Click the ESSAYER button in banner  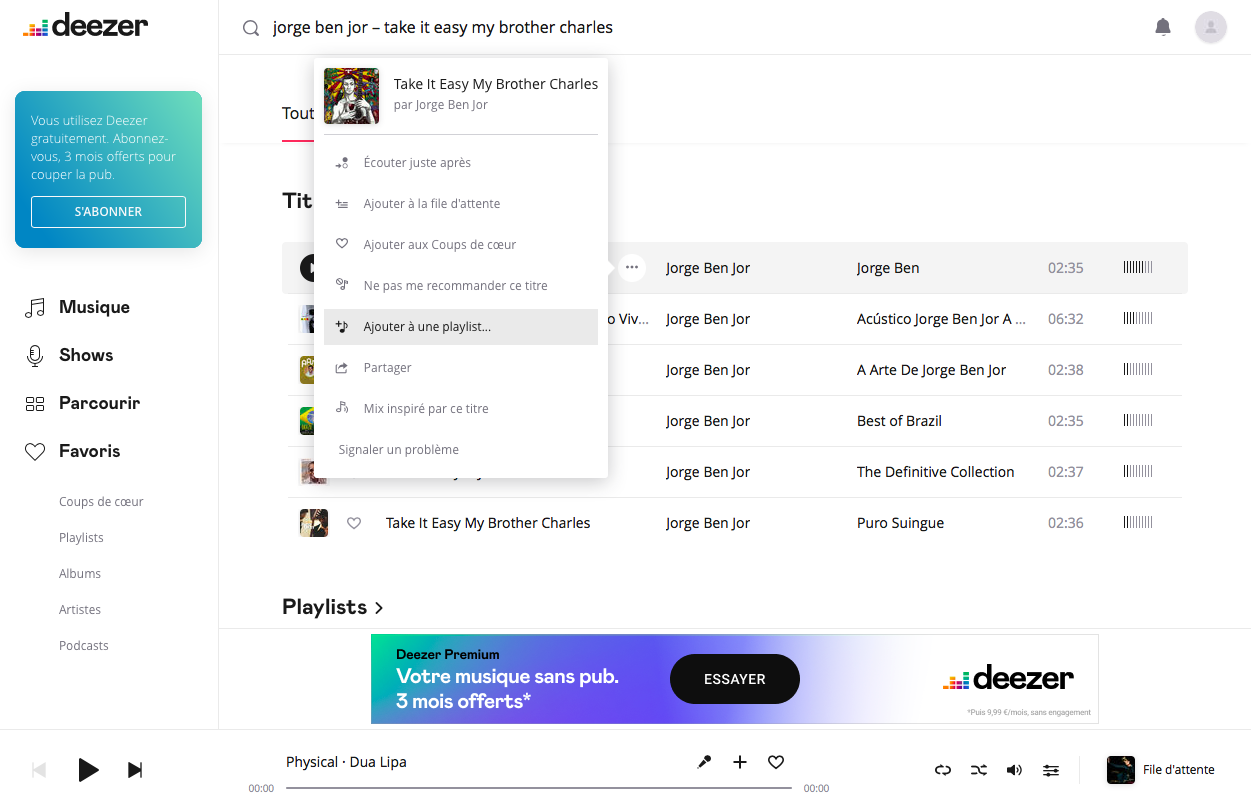click(x=735, y=679)
